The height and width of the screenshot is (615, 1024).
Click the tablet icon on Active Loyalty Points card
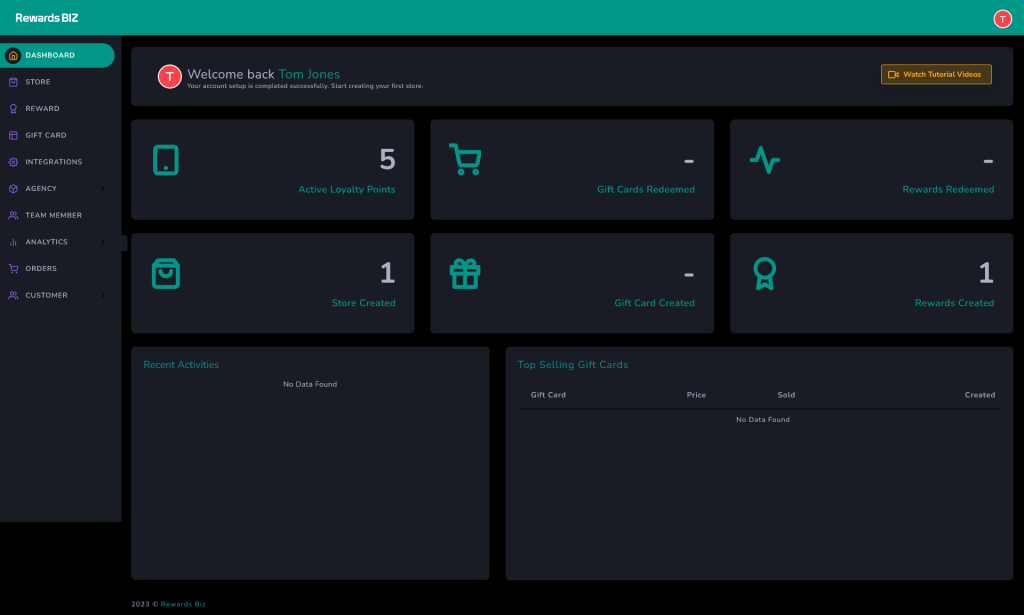point(166,160)
